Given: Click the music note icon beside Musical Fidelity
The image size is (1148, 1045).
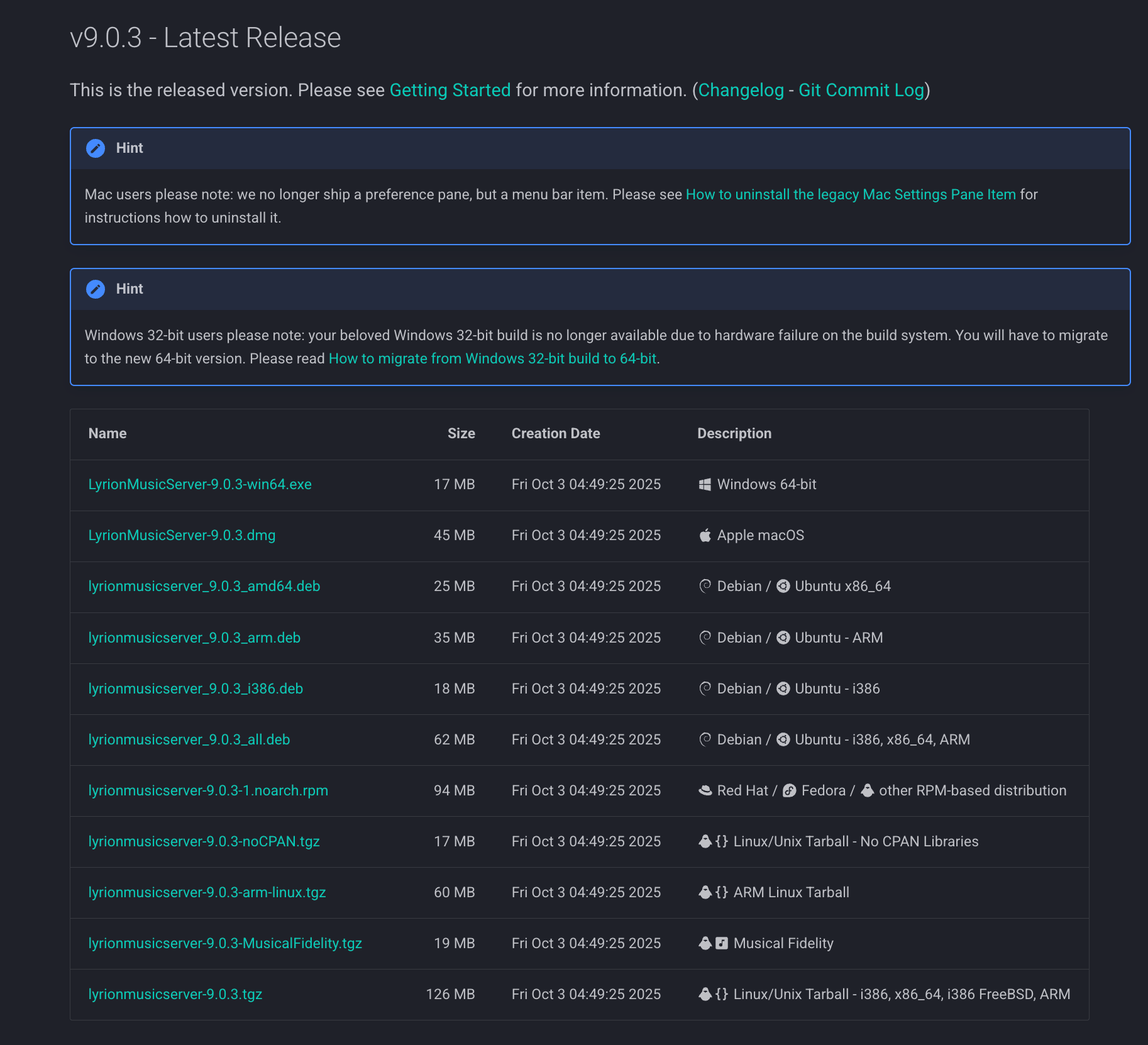Looking at the screenshot, I should pos(722,943).
